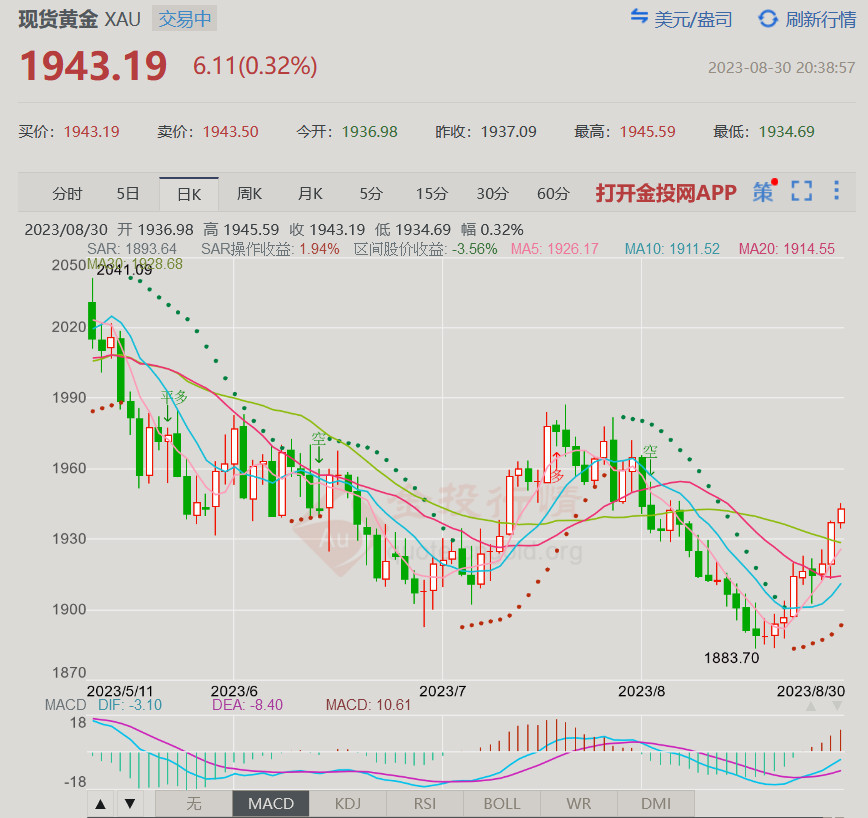Click the down arrow below the MACD chart
Screen dimensions: 868x818
coord(129,804)
